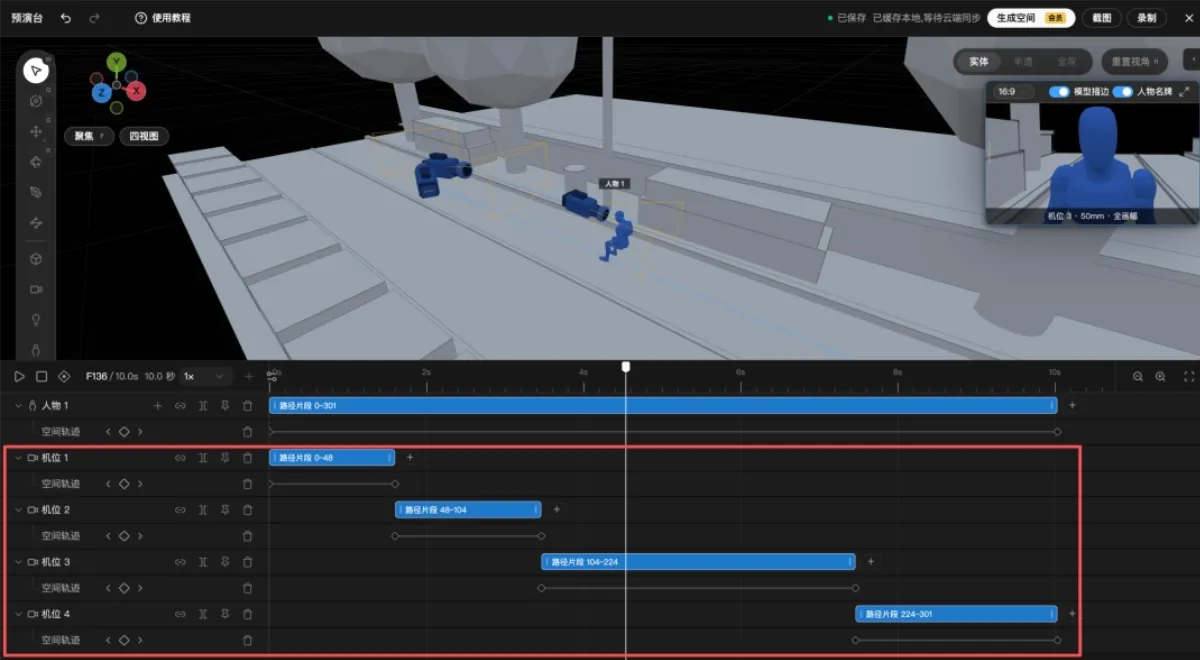Screen dimensions: 1200x660
Task: Select the 路径片段 0-301 clip
Action: click(x=663, y=406)
